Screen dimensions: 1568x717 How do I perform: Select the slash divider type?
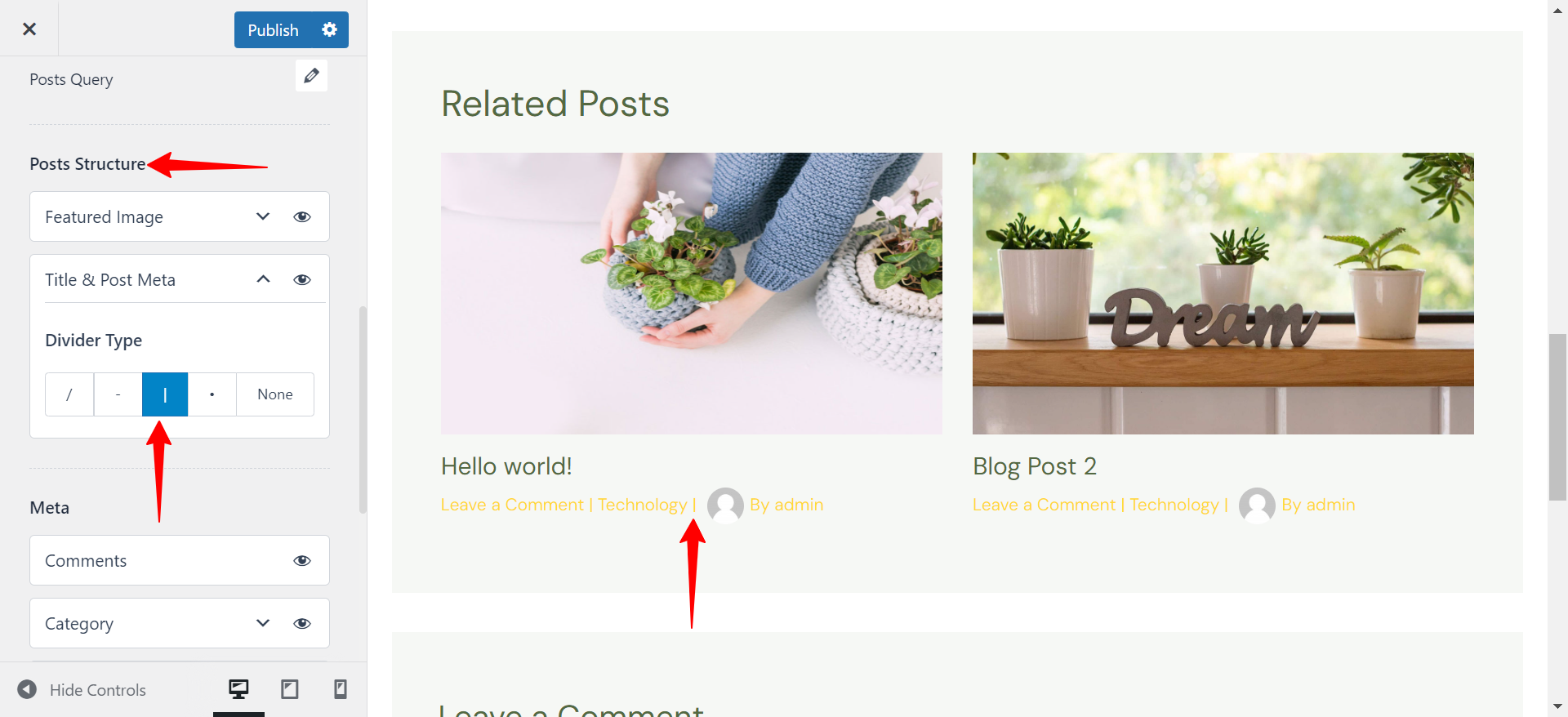click(x=69, y=394)
